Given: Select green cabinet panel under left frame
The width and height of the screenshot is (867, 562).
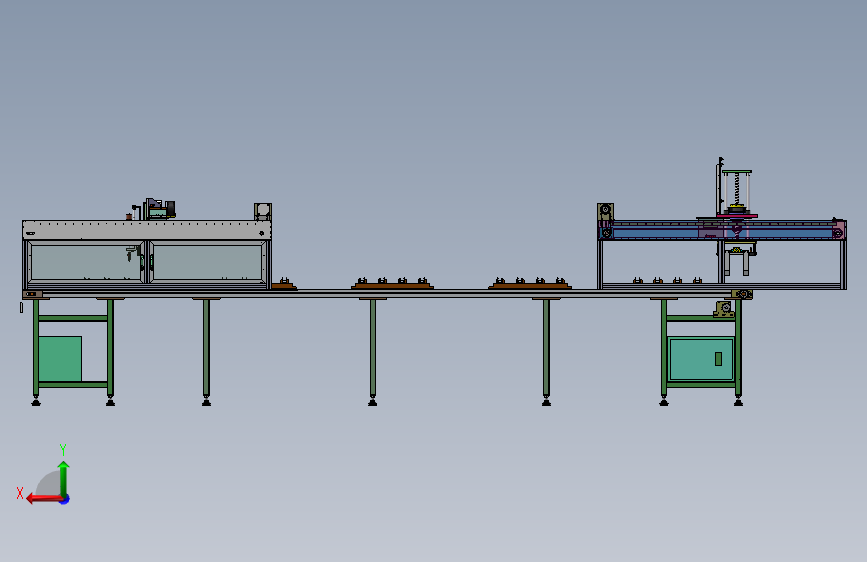Looking at the screenshot, I should click(x=60, y=358).
